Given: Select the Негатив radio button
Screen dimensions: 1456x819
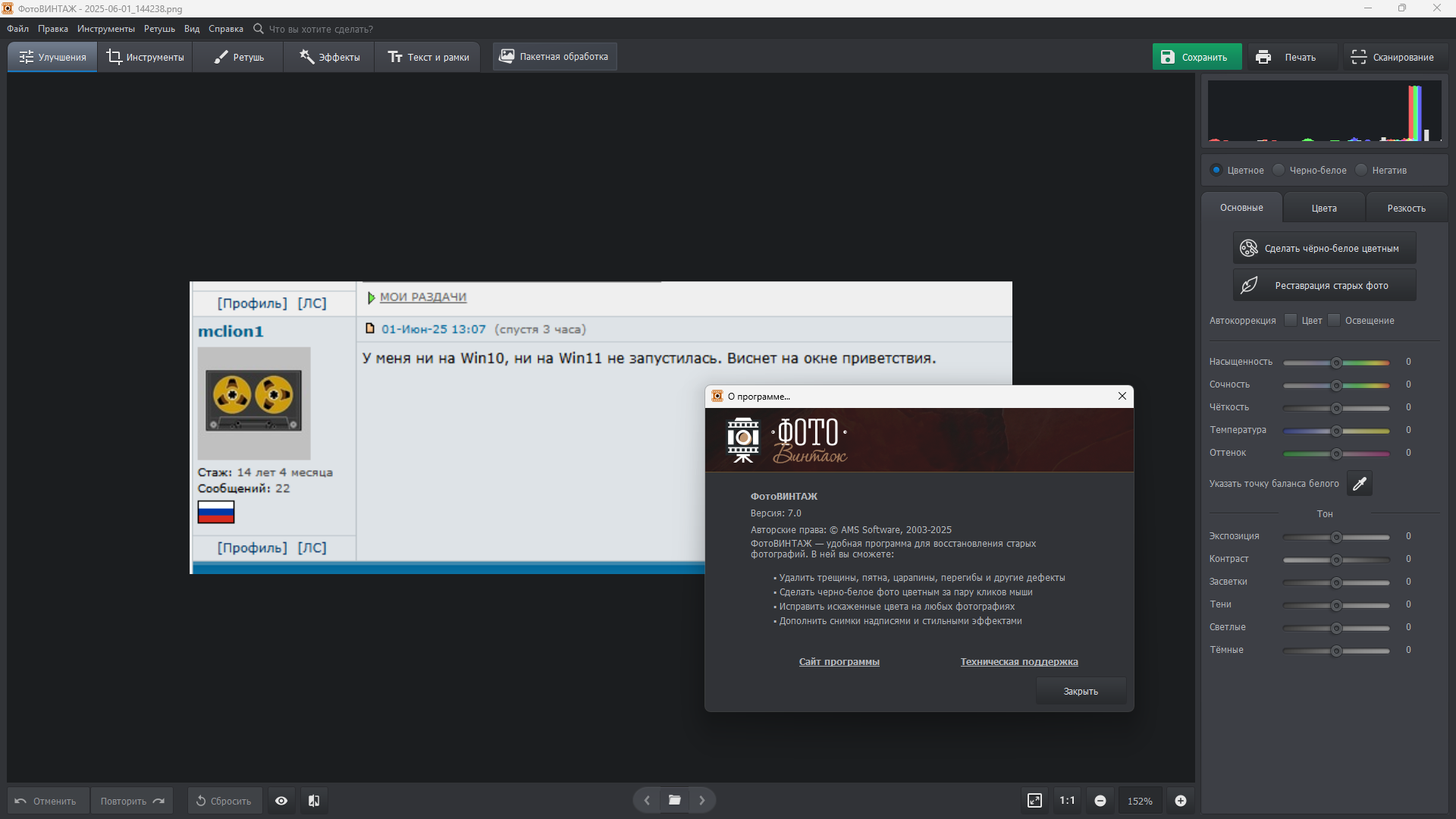Looking at the screenshot, I should (x=1361, y=170).
